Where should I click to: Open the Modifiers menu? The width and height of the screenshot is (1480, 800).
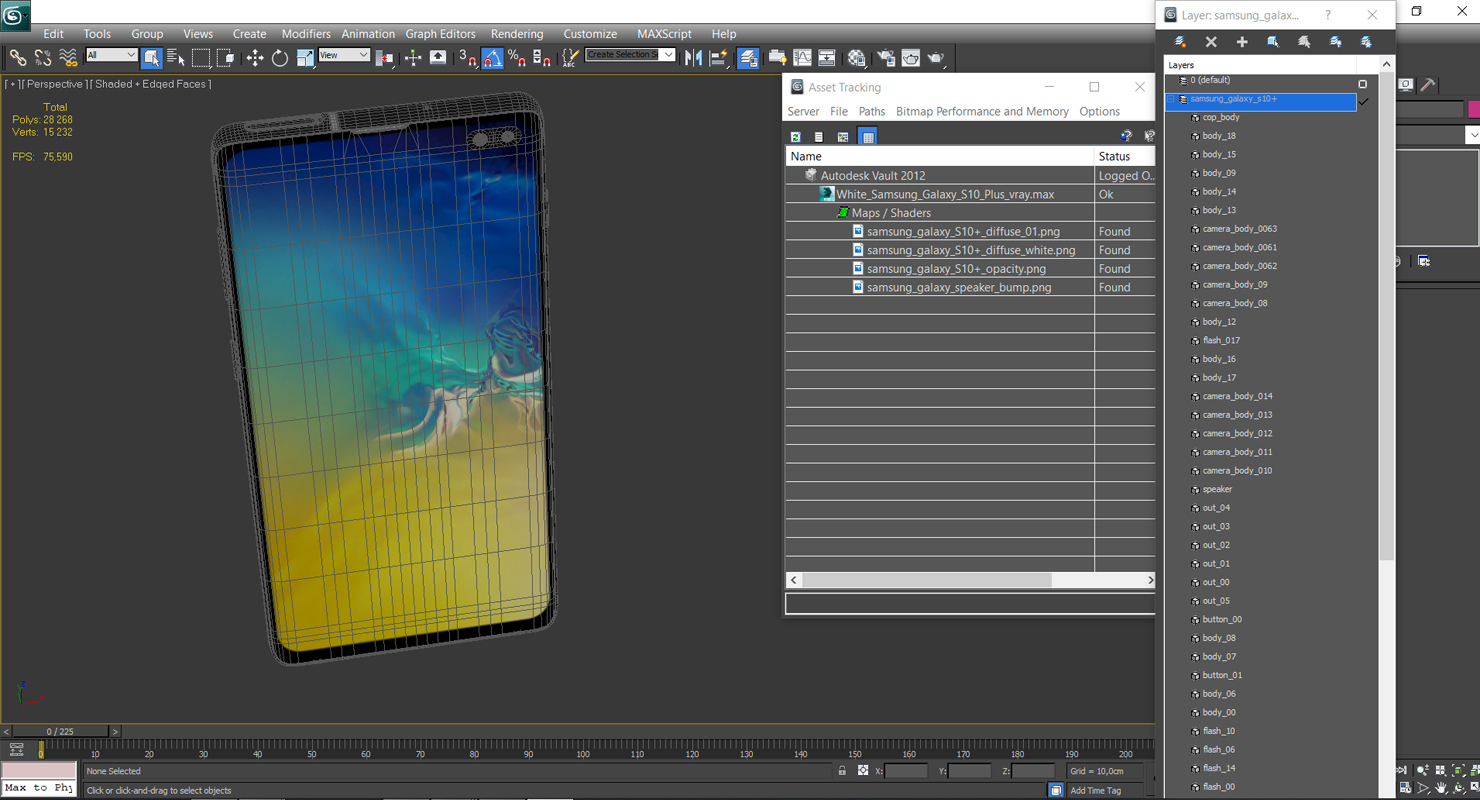point(306,34)
